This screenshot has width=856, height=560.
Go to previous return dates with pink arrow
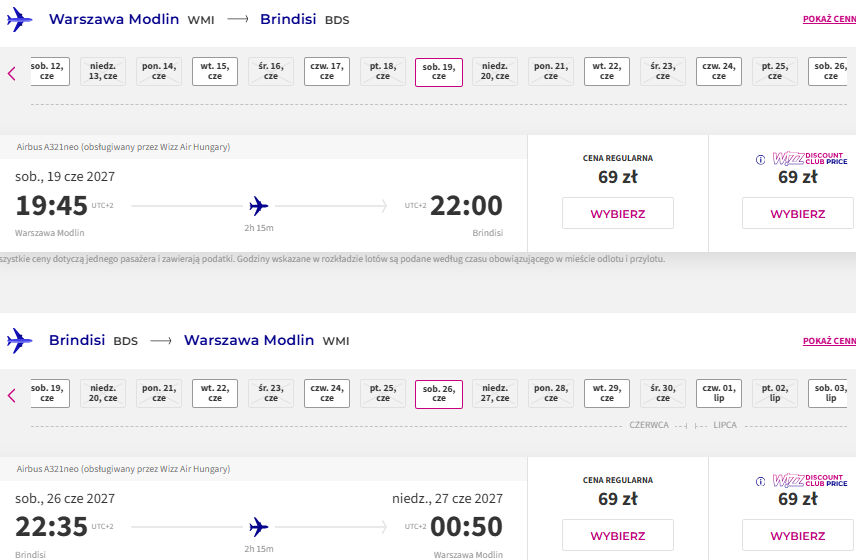tap(11, 395)
